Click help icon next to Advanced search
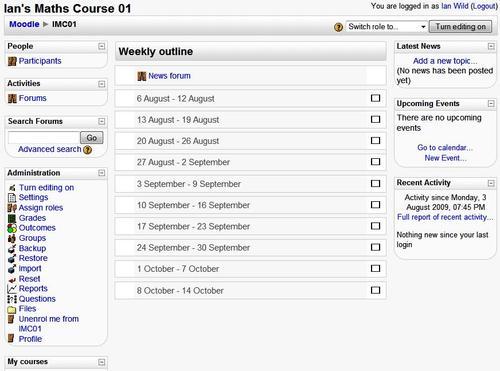The image size is (500, 371). tap(88, 150)
